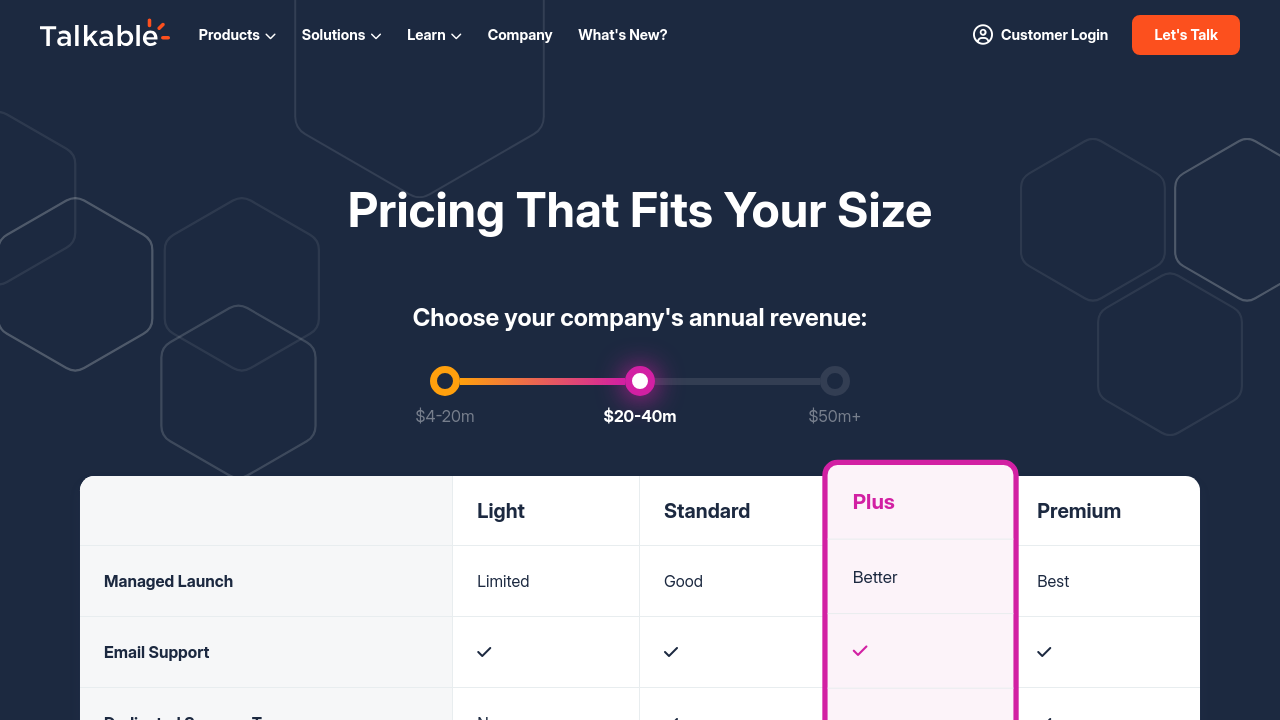This screenshot has width=1280, height=720.
Task: Select the $4-20m revenue point
Action: point(445,381)
